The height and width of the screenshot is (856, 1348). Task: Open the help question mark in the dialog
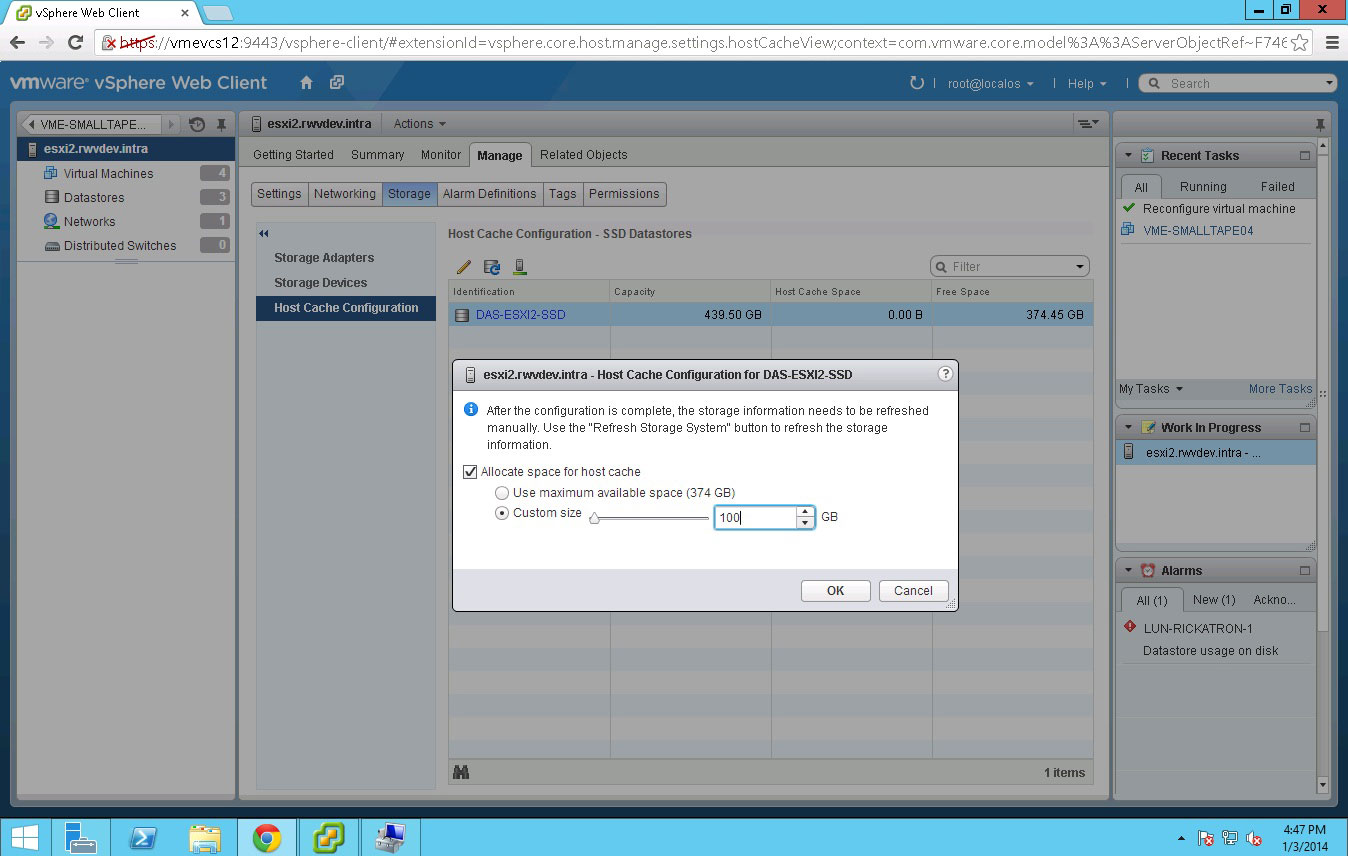click(945, 374)
